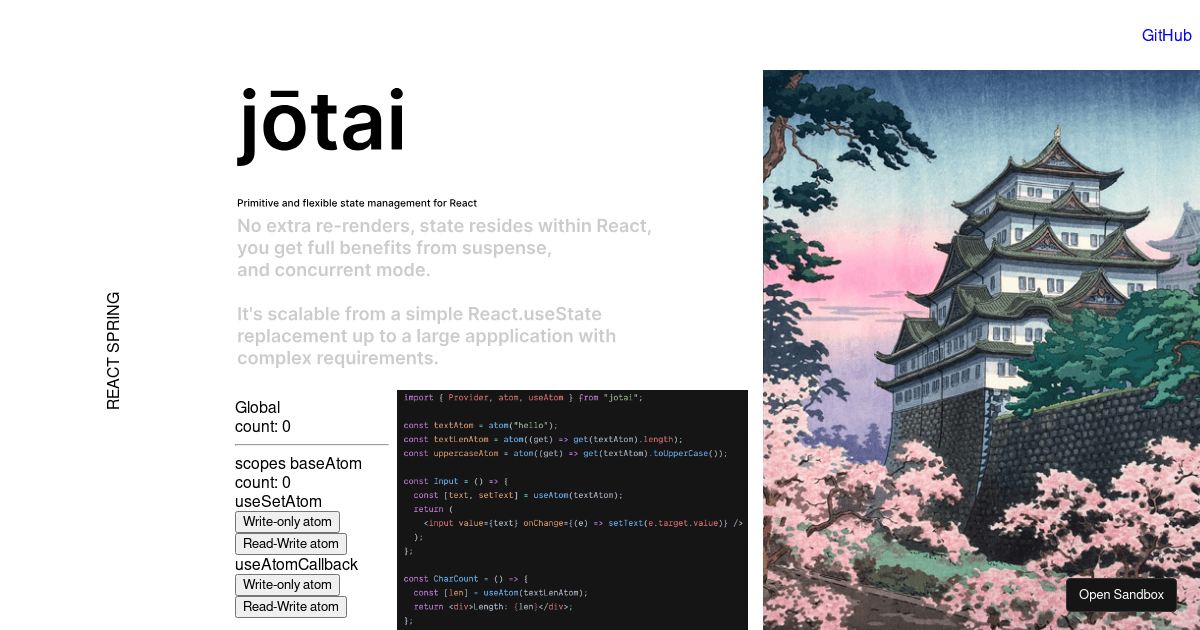This screenshot has width=1200, height=630.
Task: Select the Global count text
Action: tap(263, 417)
